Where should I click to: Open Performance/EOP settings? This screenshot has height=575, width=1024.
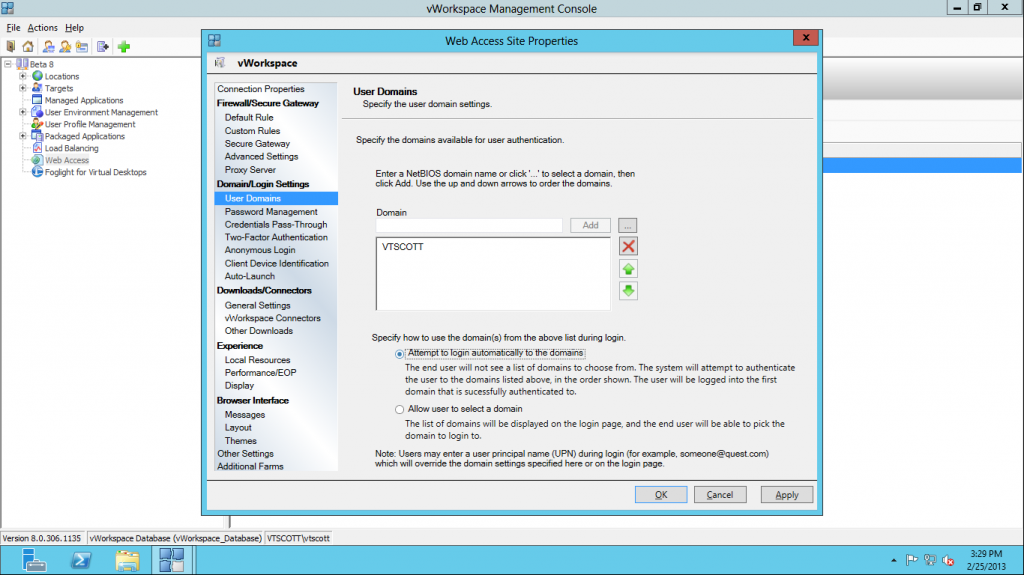(261, 372)
